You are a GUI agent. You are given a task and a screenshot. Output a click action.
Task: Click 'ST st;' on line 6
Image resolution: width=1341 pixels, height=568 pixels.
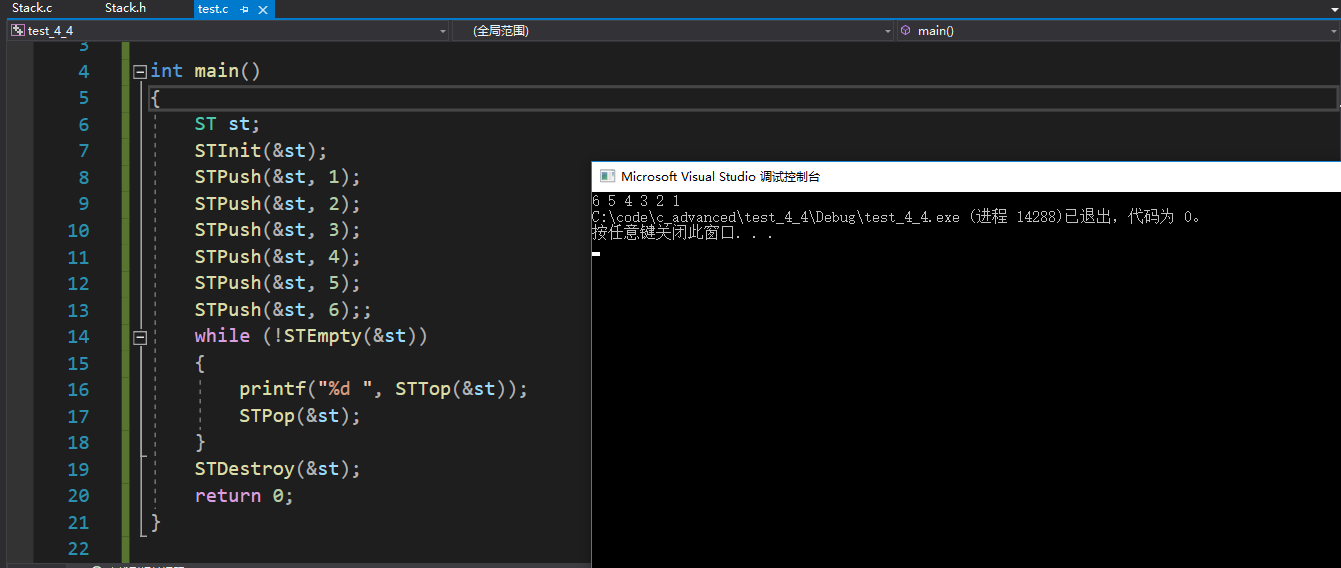click(x=228, y=124)
